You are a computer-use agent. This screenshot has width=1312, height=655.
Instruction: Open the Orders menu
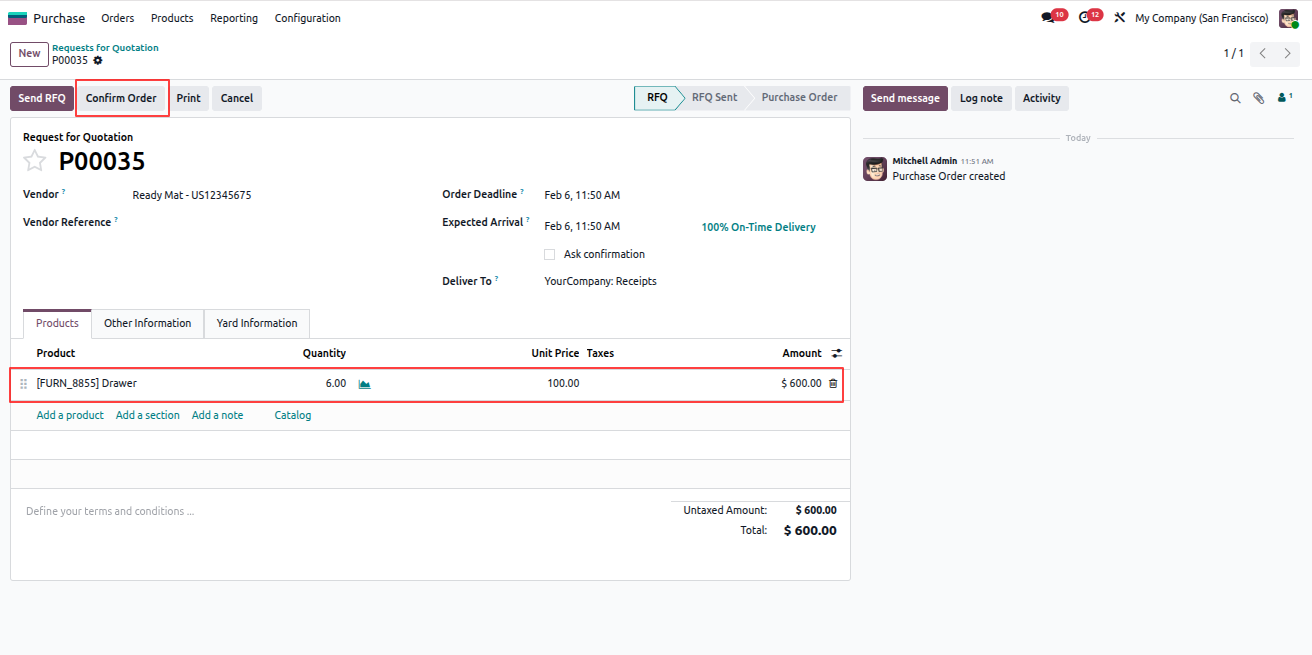(x=118, y=18)
